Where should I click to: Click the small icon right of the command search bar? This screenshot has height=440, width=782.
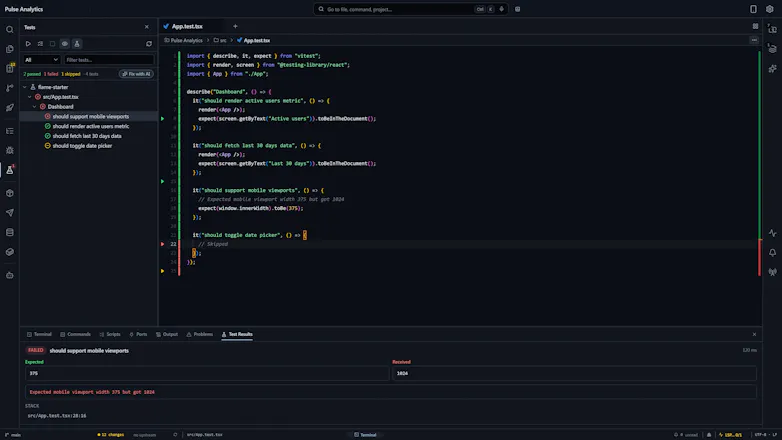click(517, 9)
